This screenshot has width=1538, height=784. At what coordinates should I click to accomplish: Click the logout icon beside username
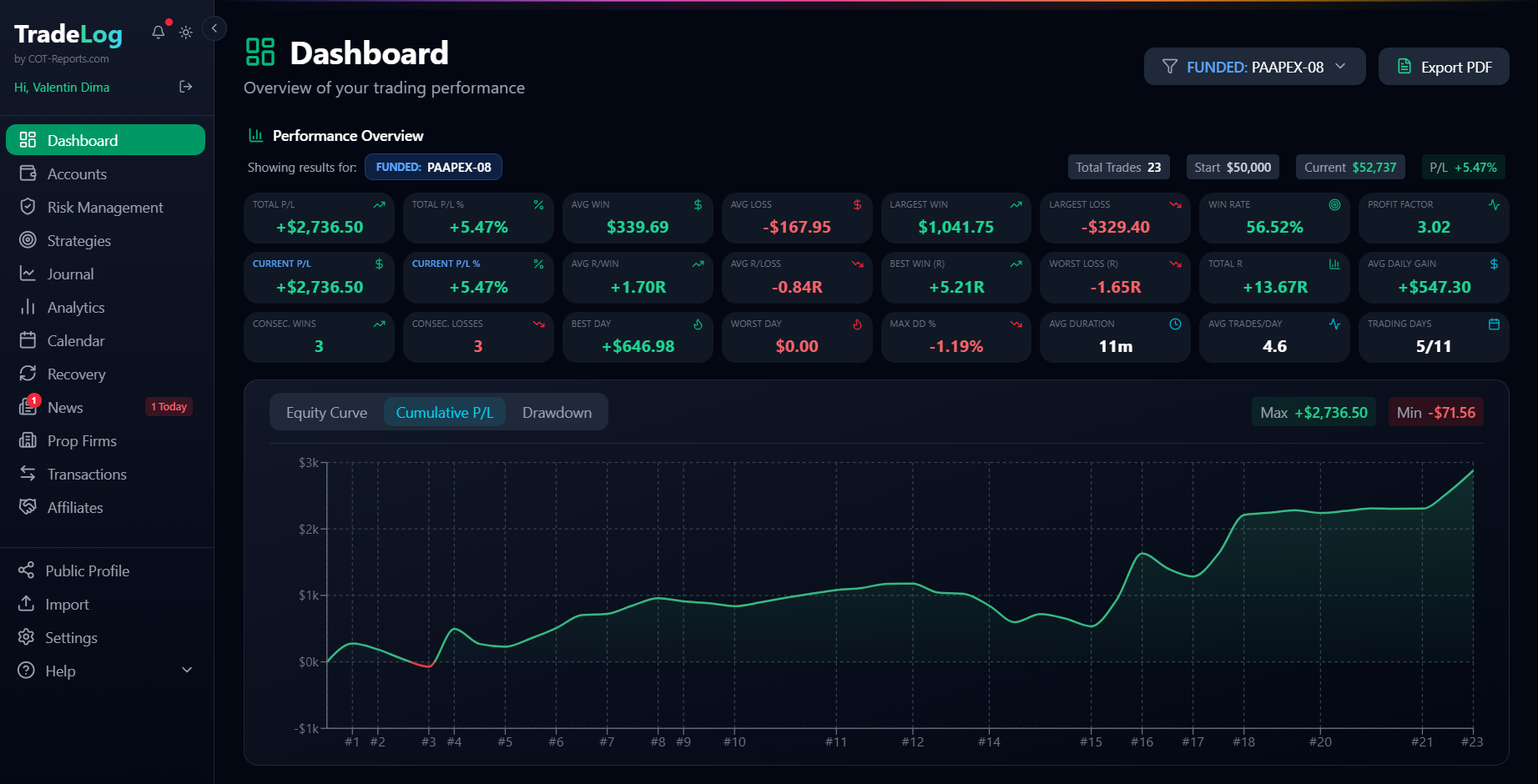[x=186, y=87]
